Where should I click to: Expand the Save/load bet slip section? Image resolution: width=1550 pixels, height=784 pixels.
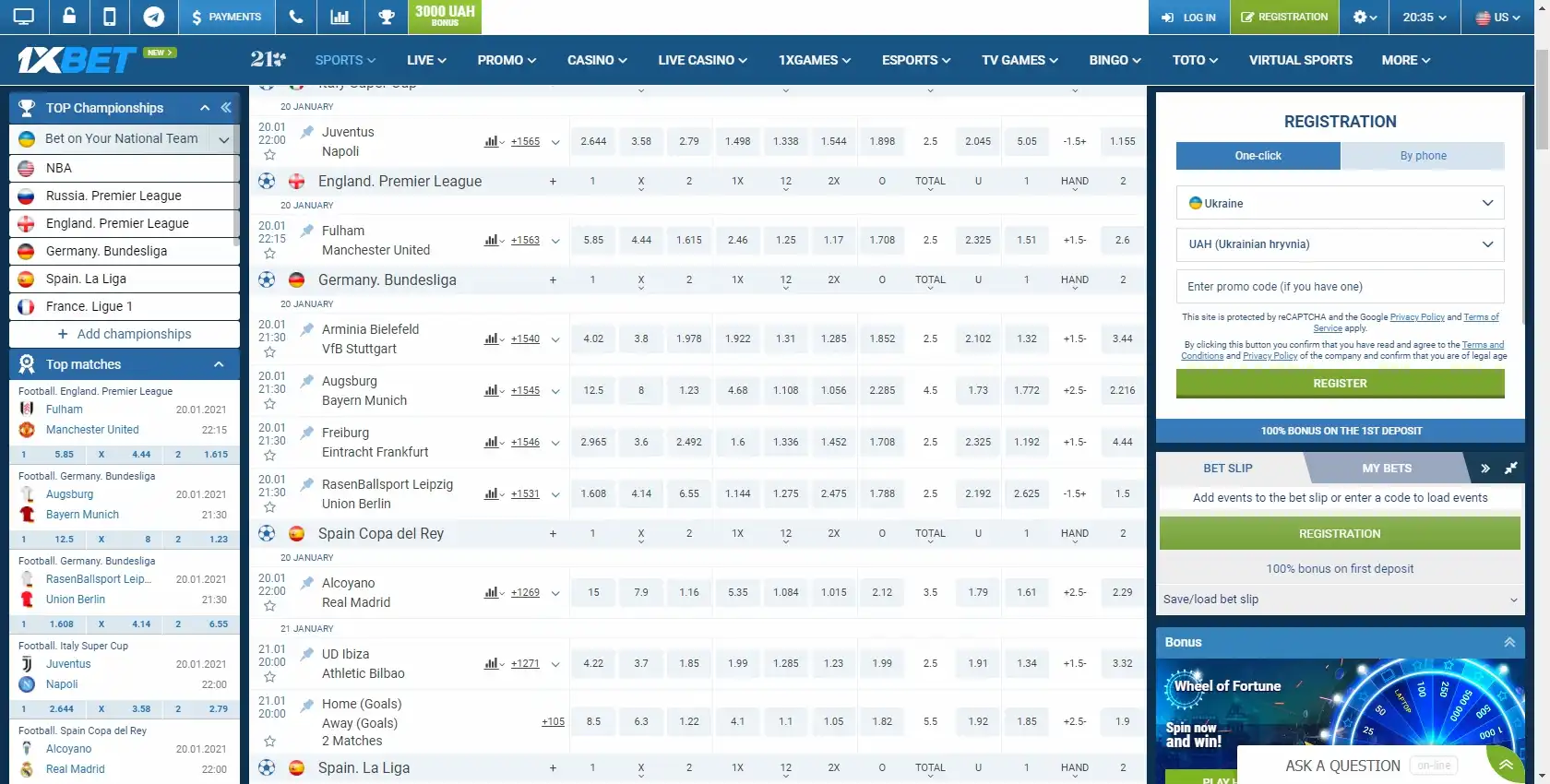click(1340, 600)
